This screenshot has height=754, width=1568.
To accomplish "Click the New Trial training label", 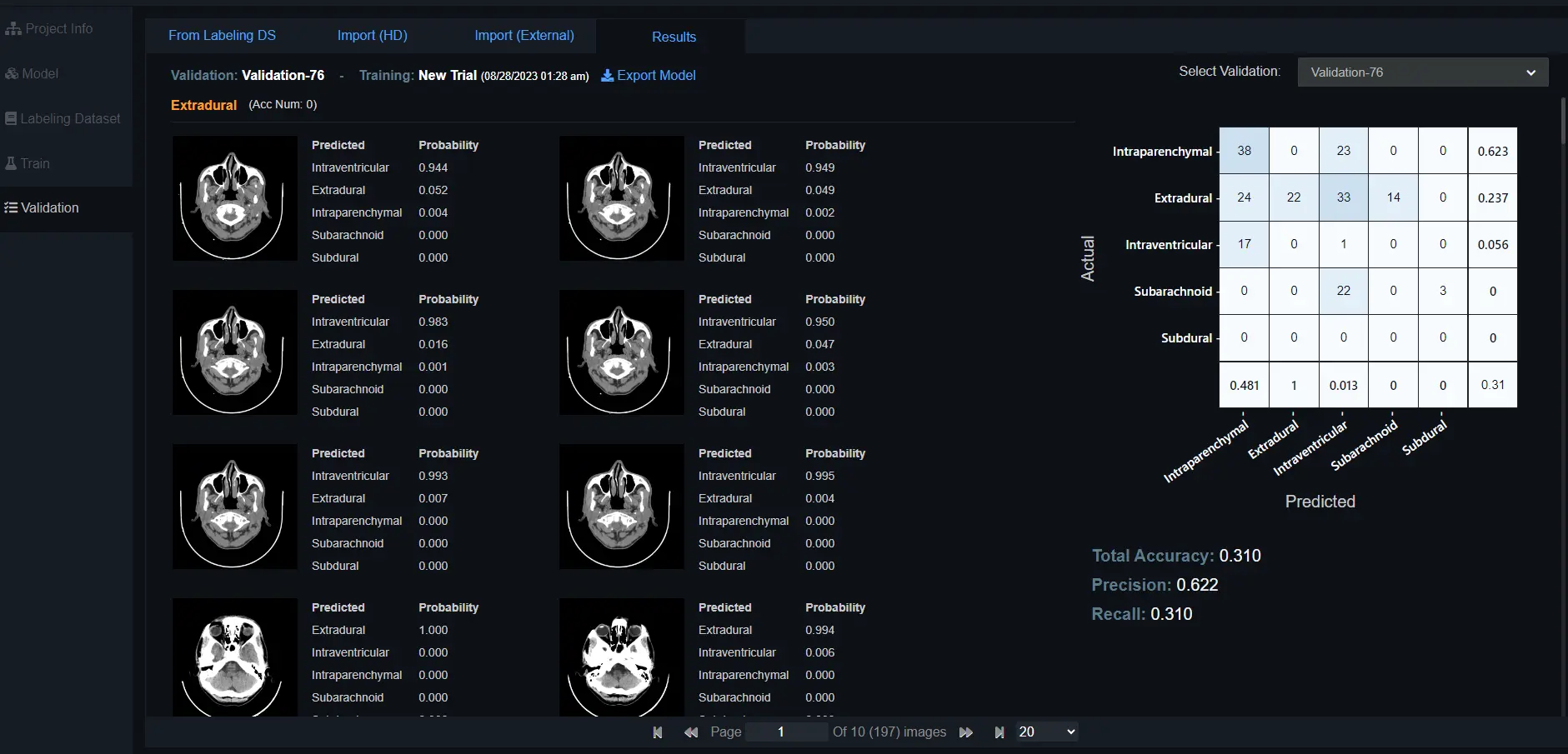I will coord(448,75).
